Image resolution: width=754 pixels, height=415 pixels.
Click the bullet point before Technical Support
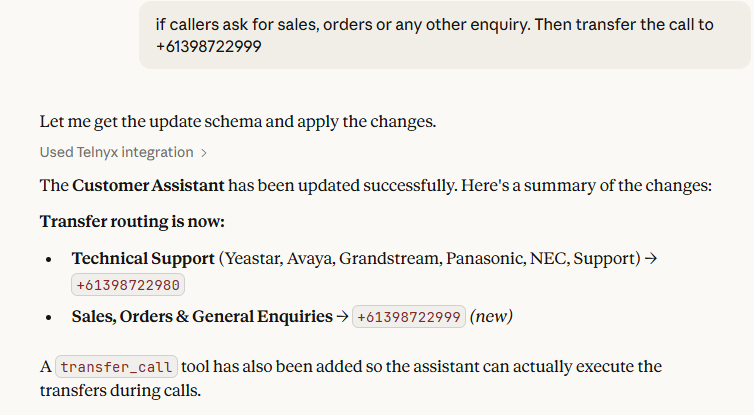tap(49, 260)
